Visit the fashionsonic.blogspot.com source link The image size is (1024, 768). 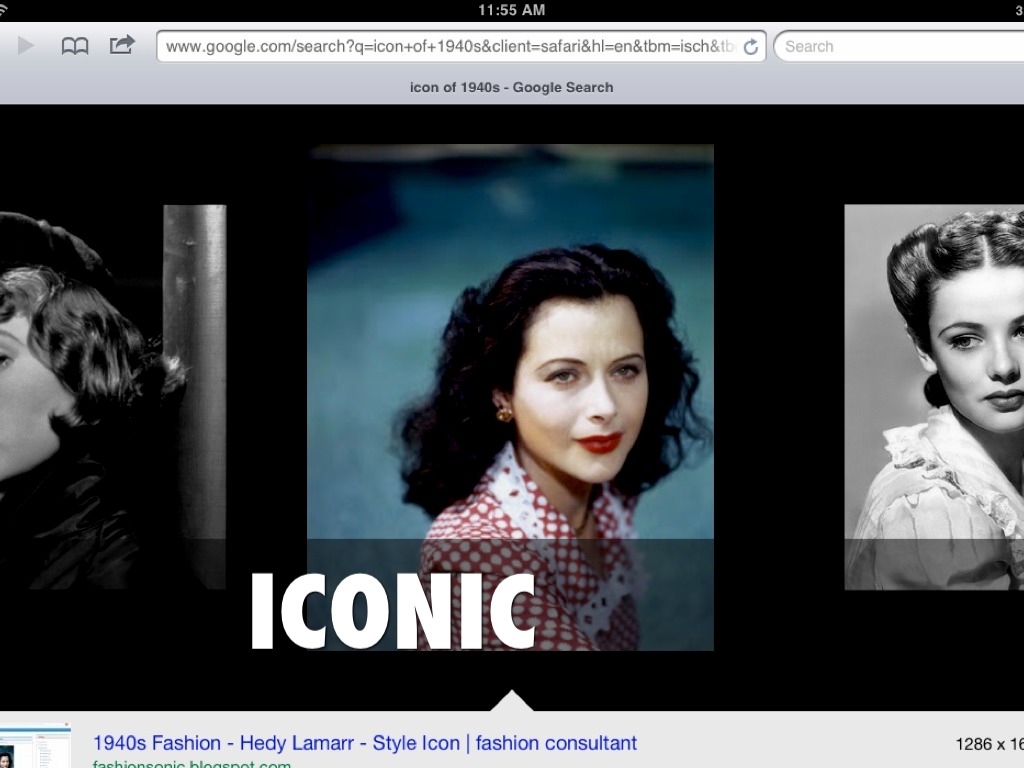coord(192,764)
